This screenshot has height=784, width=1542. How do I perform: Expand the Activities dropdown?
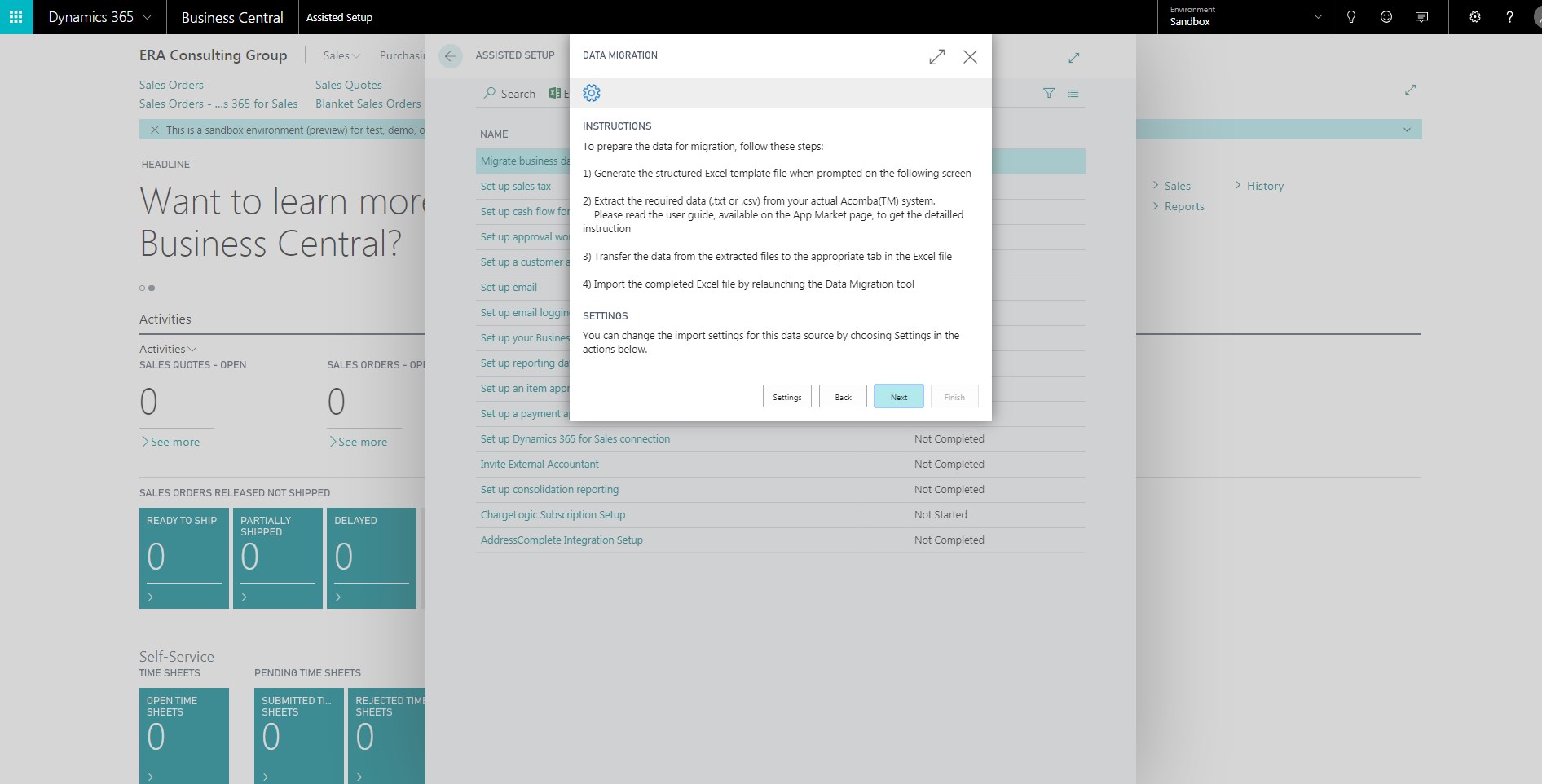coord(168,349)
